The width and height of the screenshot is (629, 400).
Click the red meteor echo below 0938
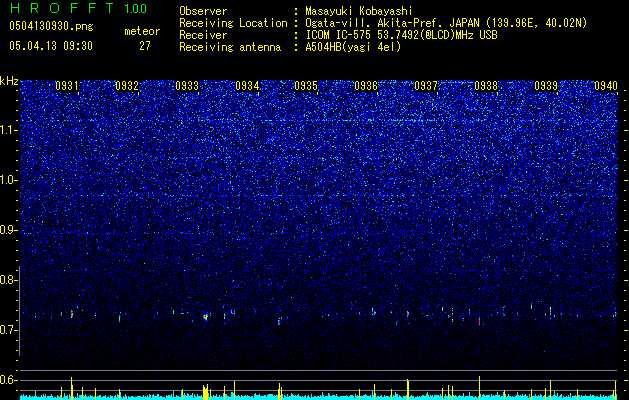tap(479, 321)
